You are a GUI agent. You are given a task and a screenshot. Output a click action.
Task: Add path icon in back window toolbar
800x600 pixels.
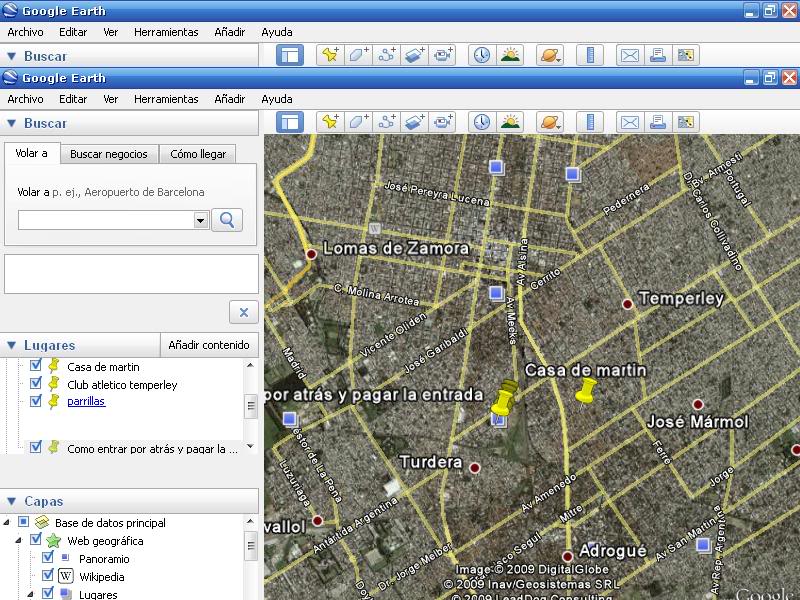point(386,55)
